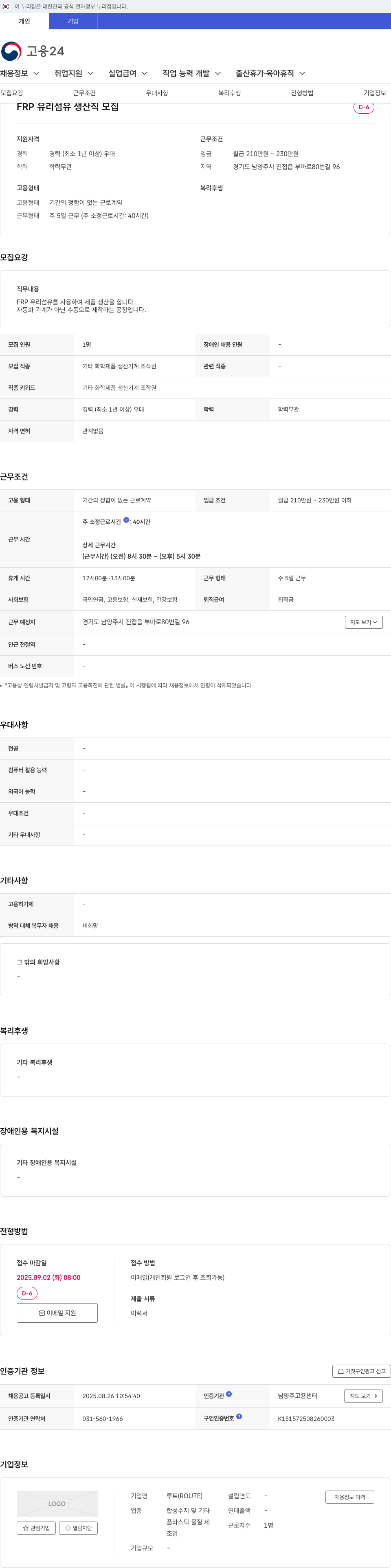Expand the 실업급여 menu

(128, 73)
